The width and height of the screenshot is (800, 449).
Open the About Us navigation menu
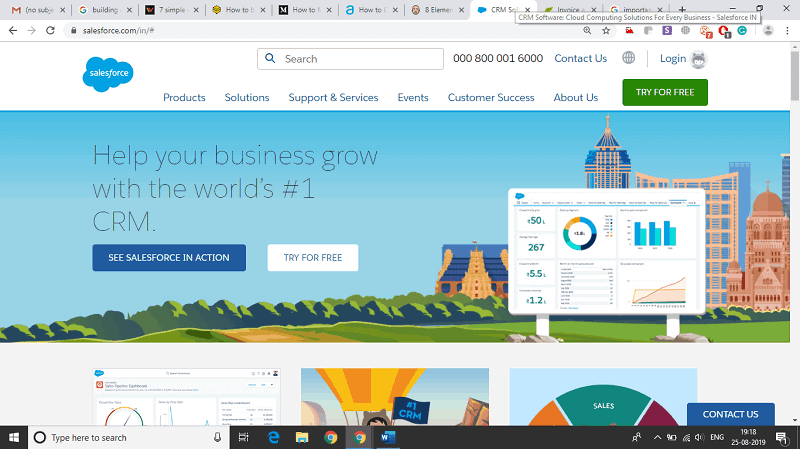[x=576, y=97]
